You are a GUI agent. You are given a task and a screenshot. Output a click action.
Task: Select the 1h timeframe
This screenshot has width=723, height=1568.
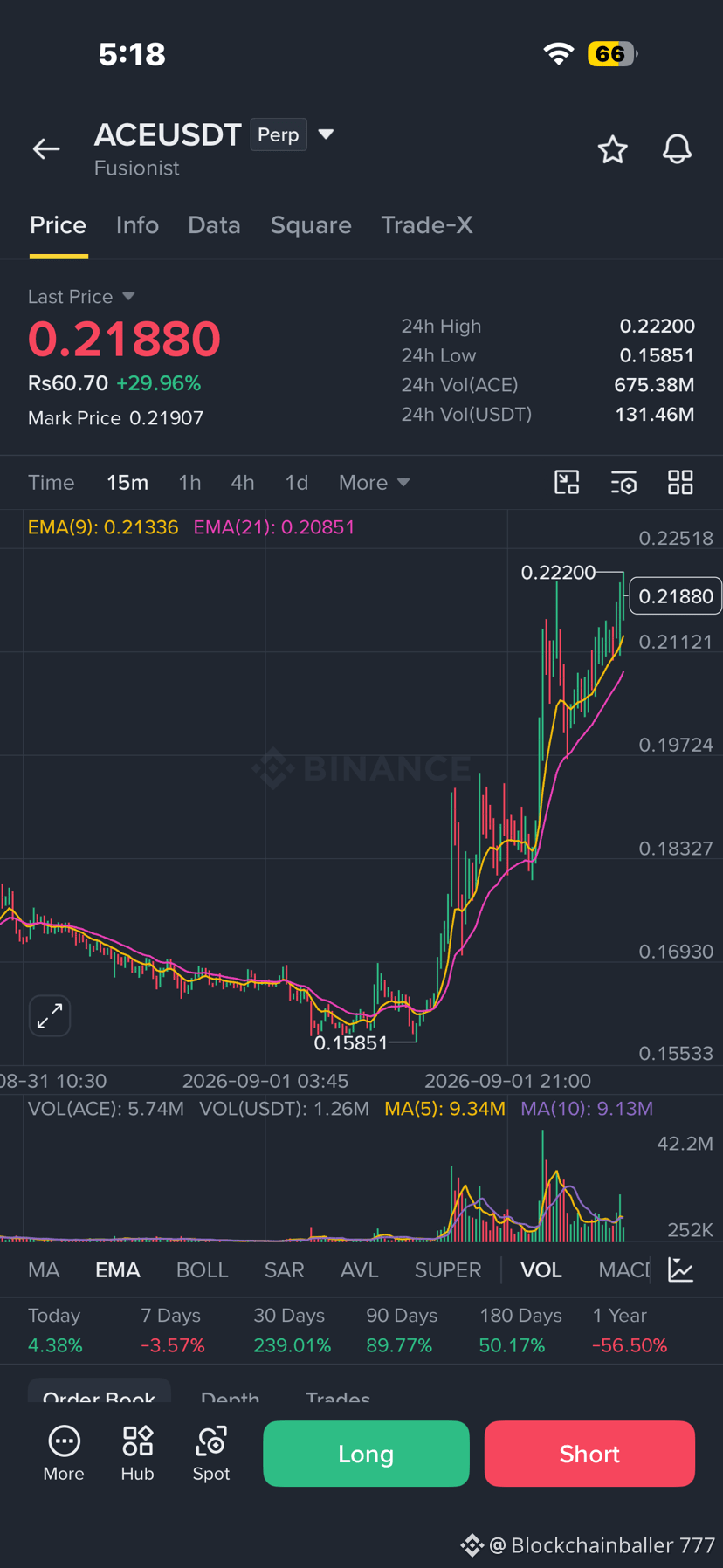(189, 482)
